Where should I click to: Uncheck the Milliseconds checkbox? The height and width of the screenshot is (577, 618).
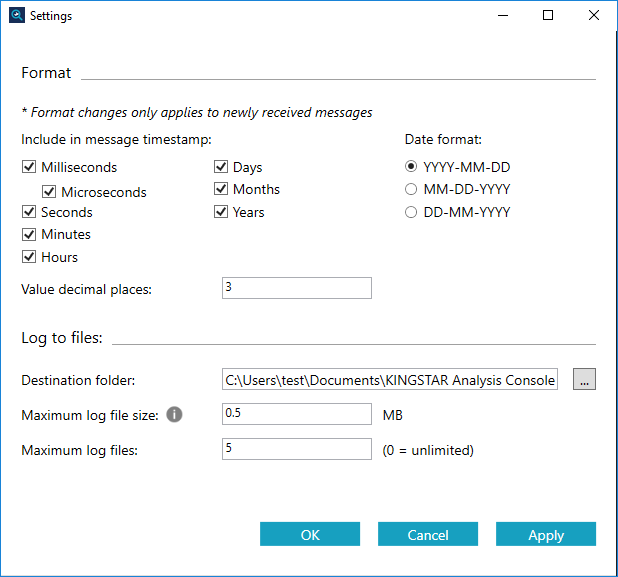[x=29, y=168]
